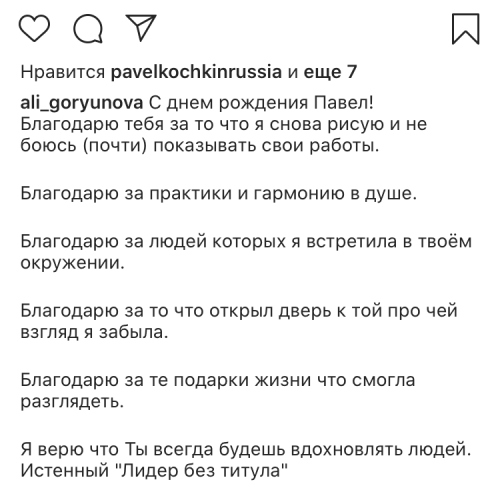Click the line "взгляд я забыла."

coord(94,332)
